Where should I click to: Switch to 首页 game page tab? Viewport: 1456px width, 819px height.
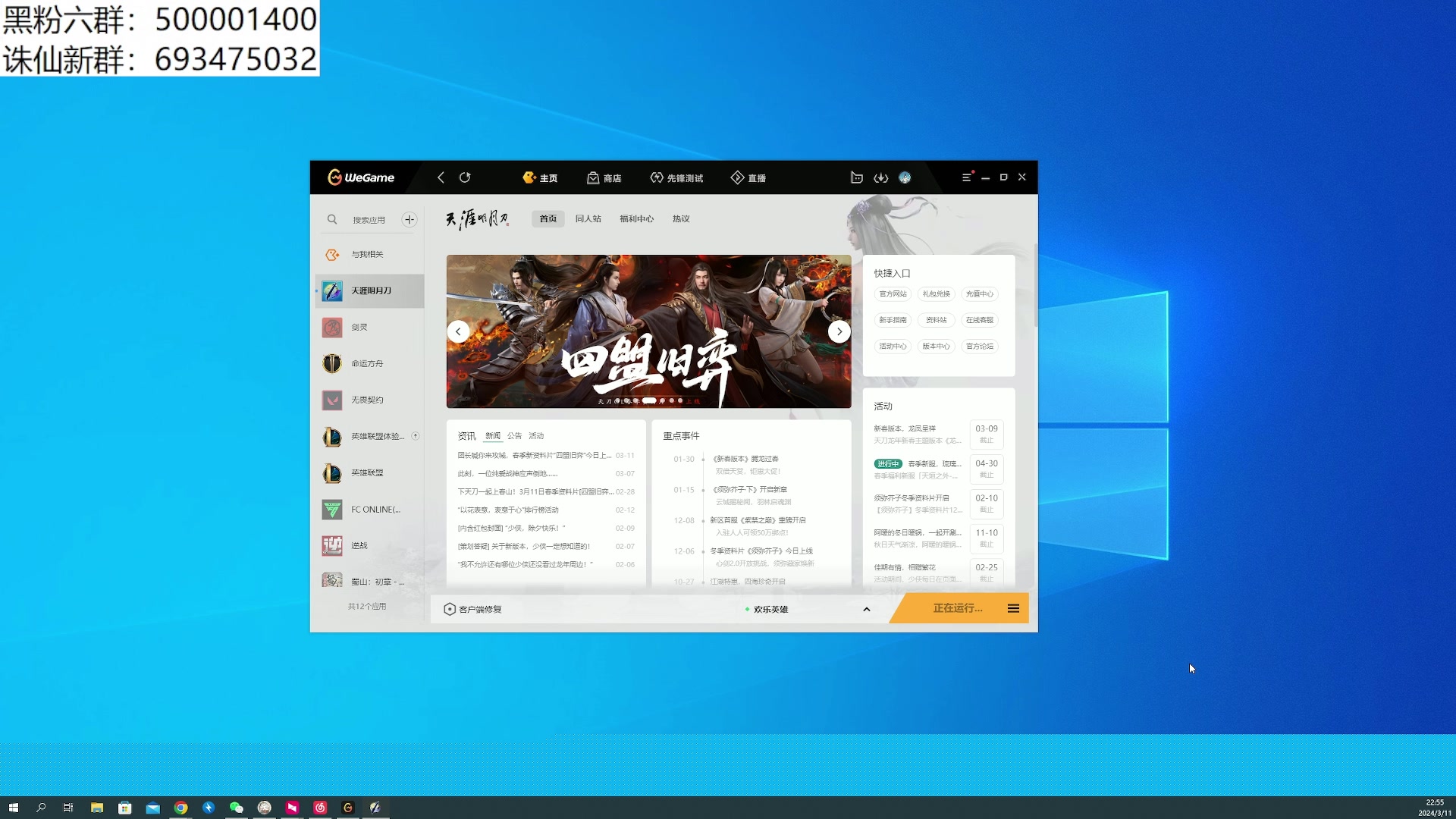[x=548, y=218]
